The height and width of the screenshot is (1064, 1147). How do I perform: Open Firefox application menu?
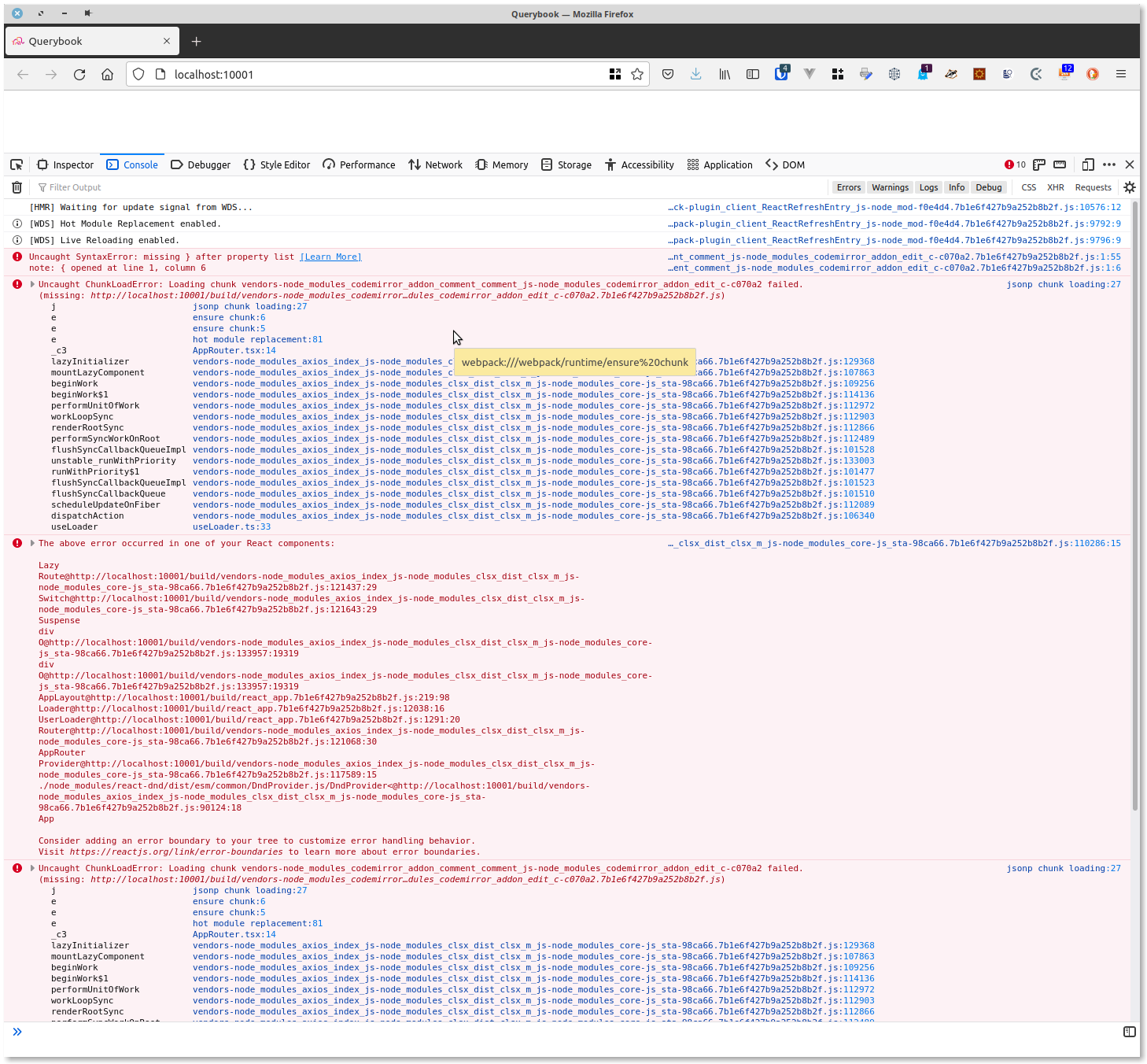[1121, 74]
